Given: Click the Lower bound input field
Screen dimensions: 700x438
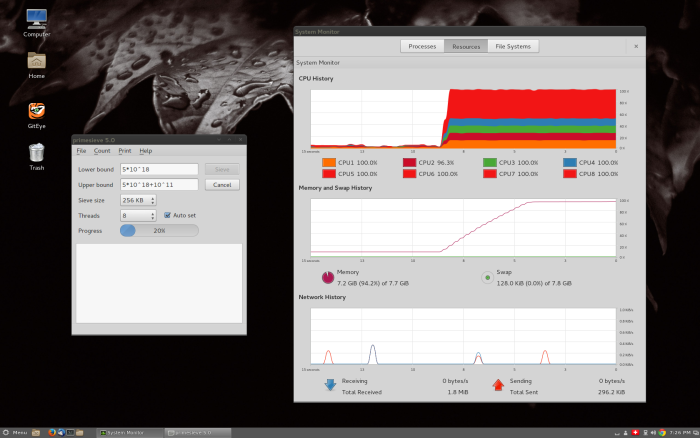Looking at the screenshot, I should [x=159, y=169].
